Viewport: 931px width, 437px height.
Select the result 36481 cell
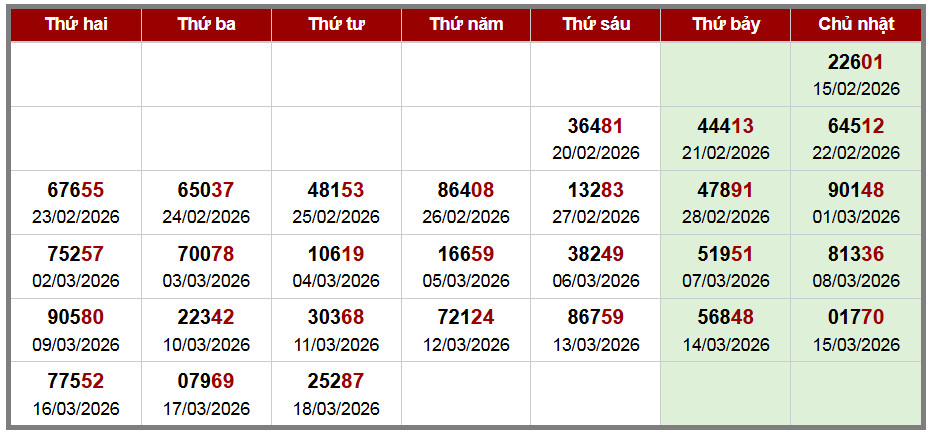pos(596,126)
